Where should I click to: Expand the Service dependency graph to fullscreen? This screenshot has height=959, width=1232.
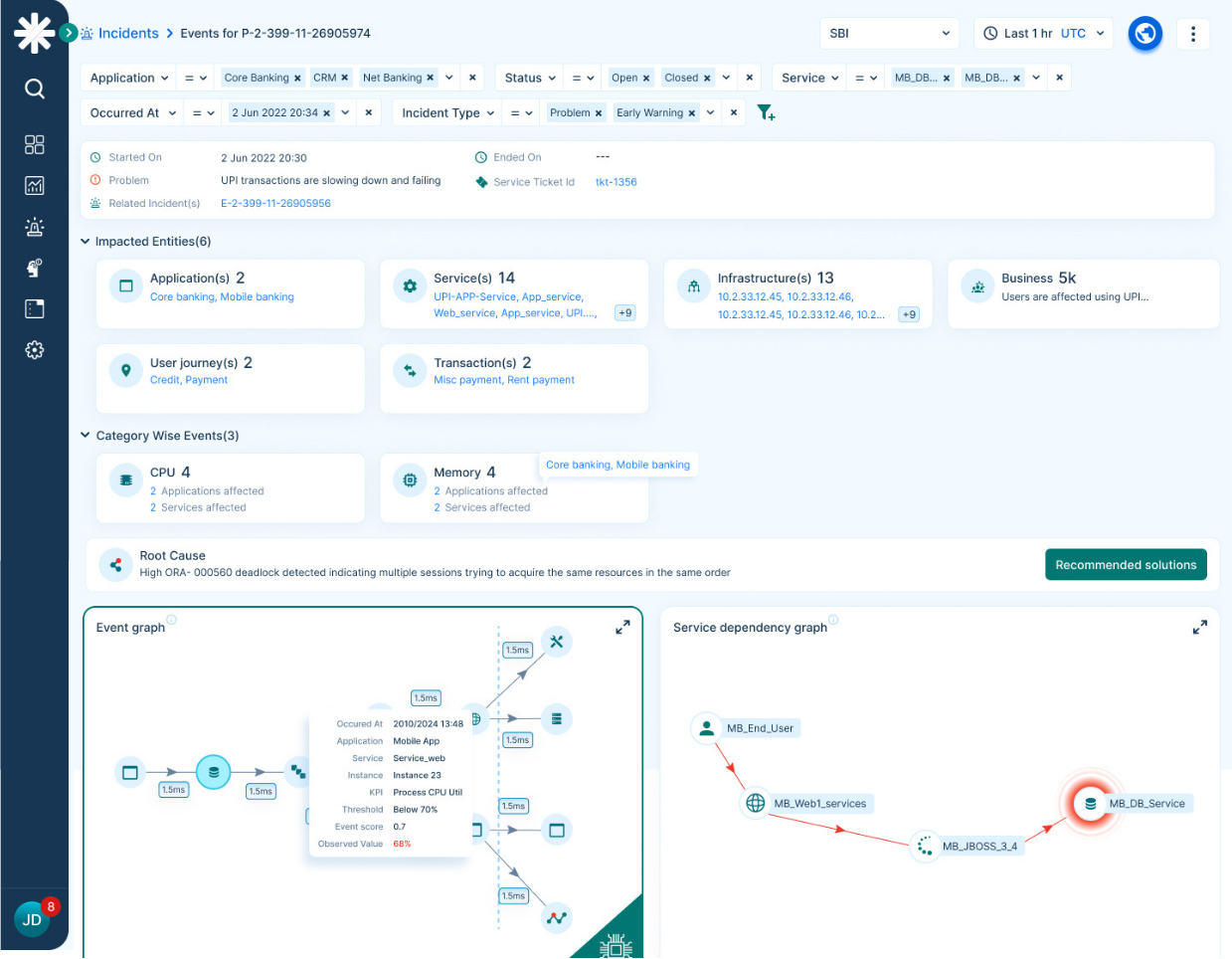[1199, 628]
